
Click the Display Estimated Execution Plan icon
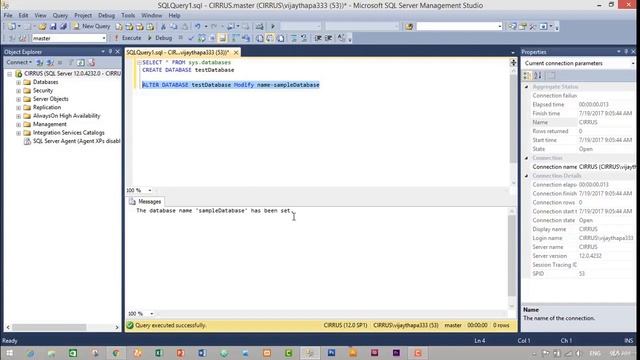[202, 38]
